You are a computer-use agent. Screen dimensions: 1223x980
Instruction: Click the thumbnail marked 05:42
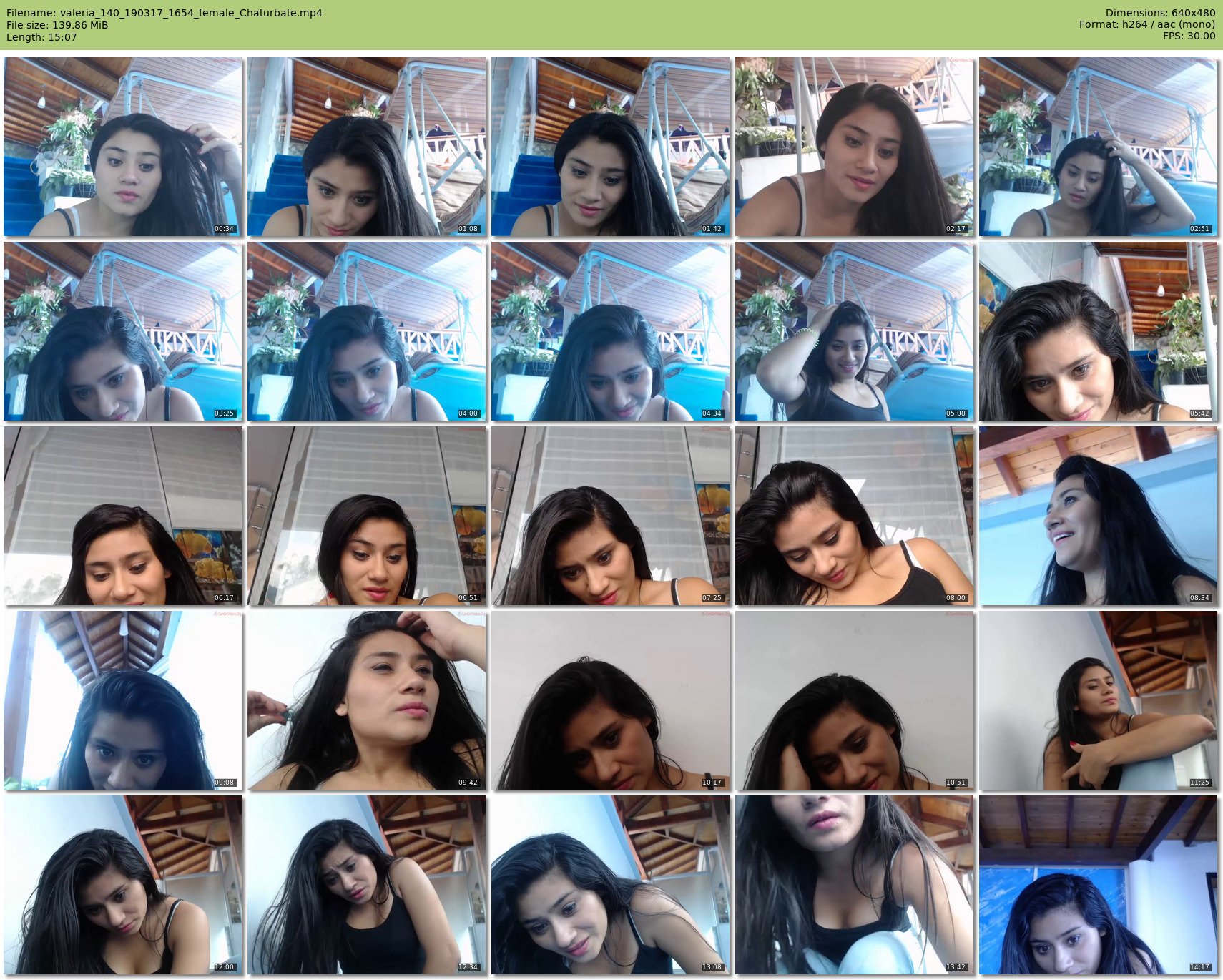point(1099,331)
